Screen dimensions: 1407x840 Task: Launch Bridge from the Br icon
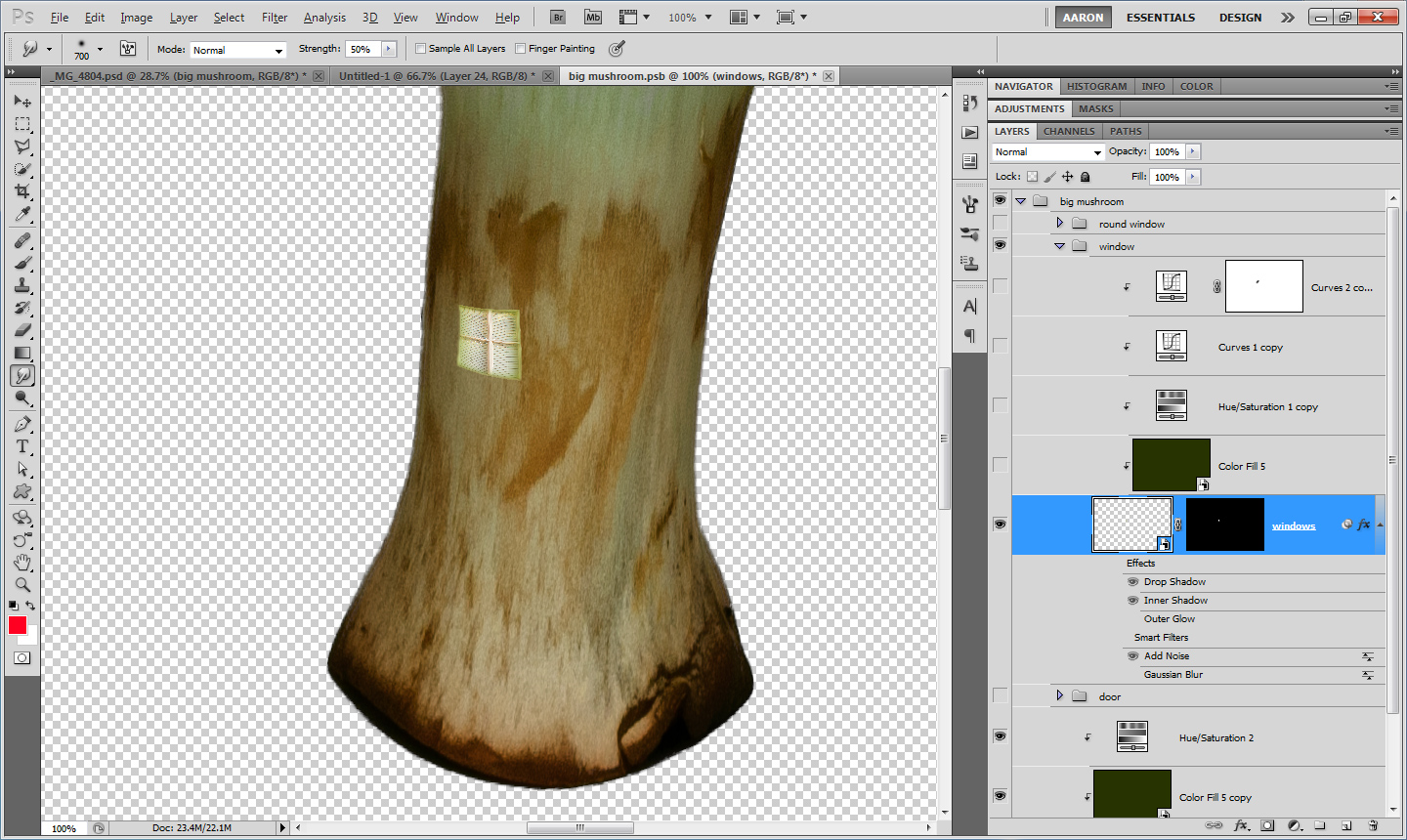pos(557,18)
